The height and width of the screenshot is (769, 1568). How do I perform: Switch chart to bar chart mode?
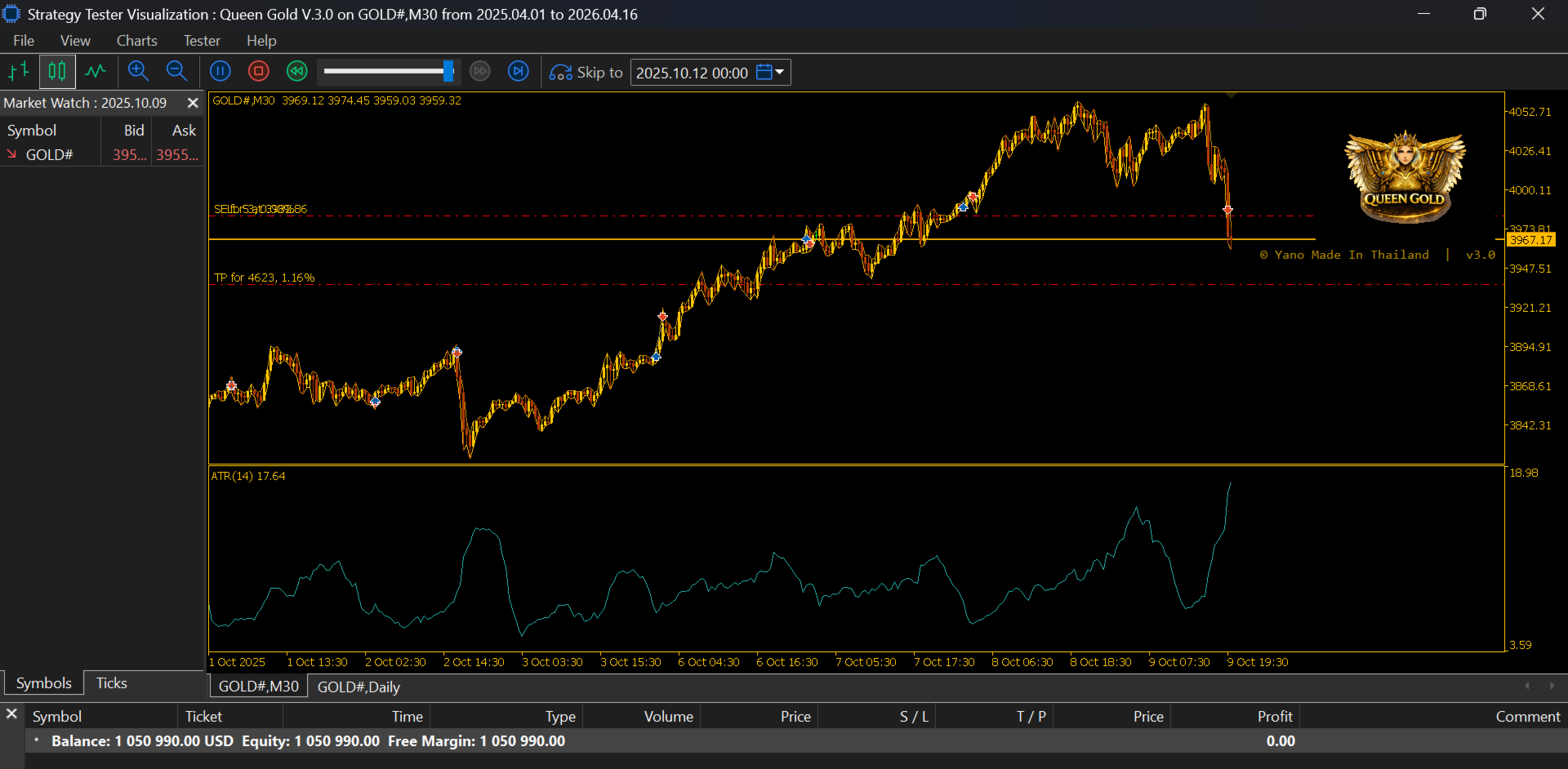tap(19, 72)
